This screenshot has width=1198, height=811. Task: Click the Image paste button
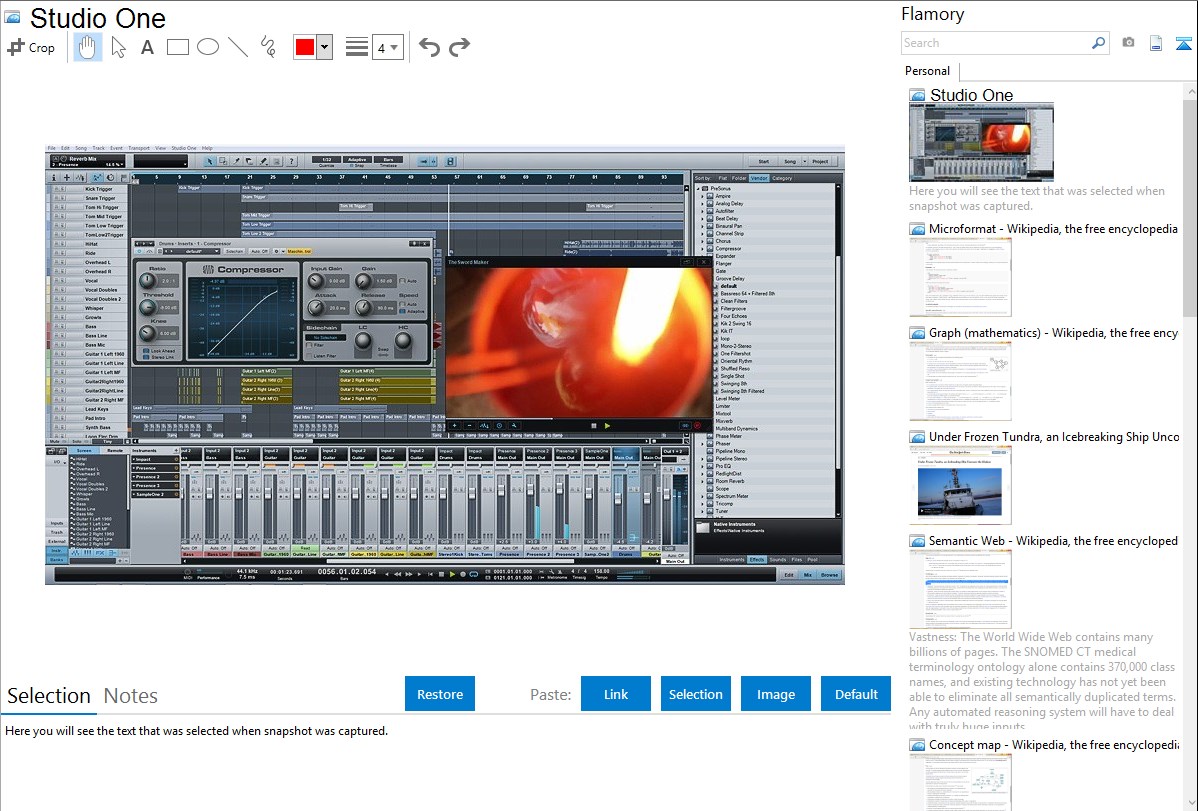(776, 694)
